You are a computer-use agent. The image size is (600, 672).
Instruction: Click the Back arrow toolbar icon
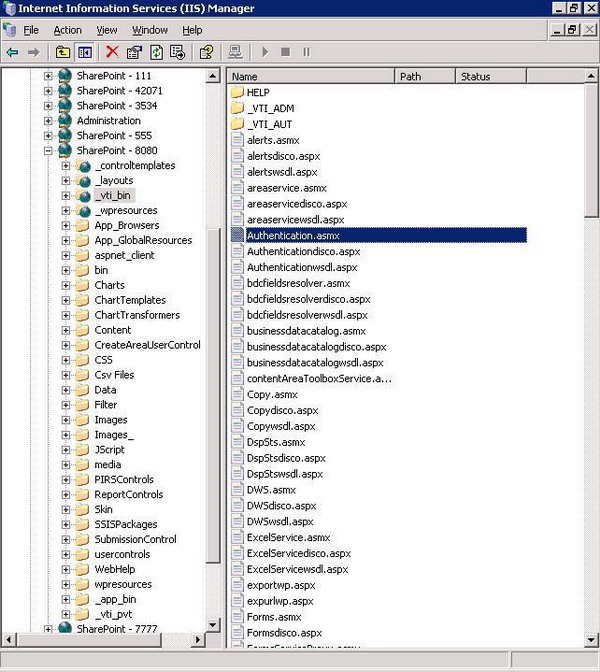[12, 52]
